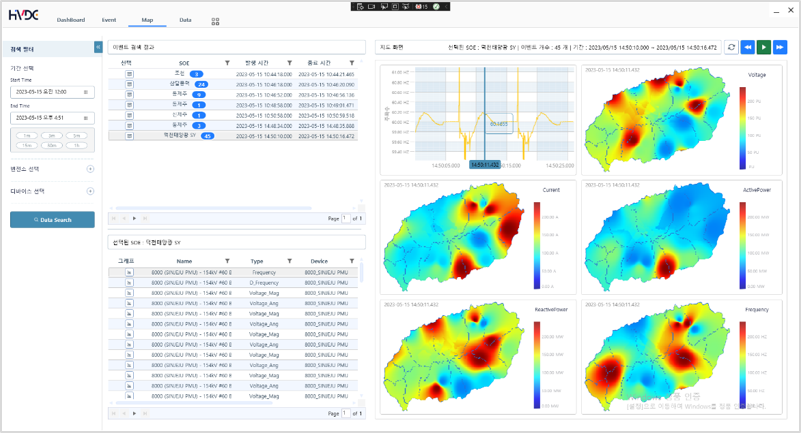Click the fast-forward playback button
The image size is (801, 433).
pos(780,47)
